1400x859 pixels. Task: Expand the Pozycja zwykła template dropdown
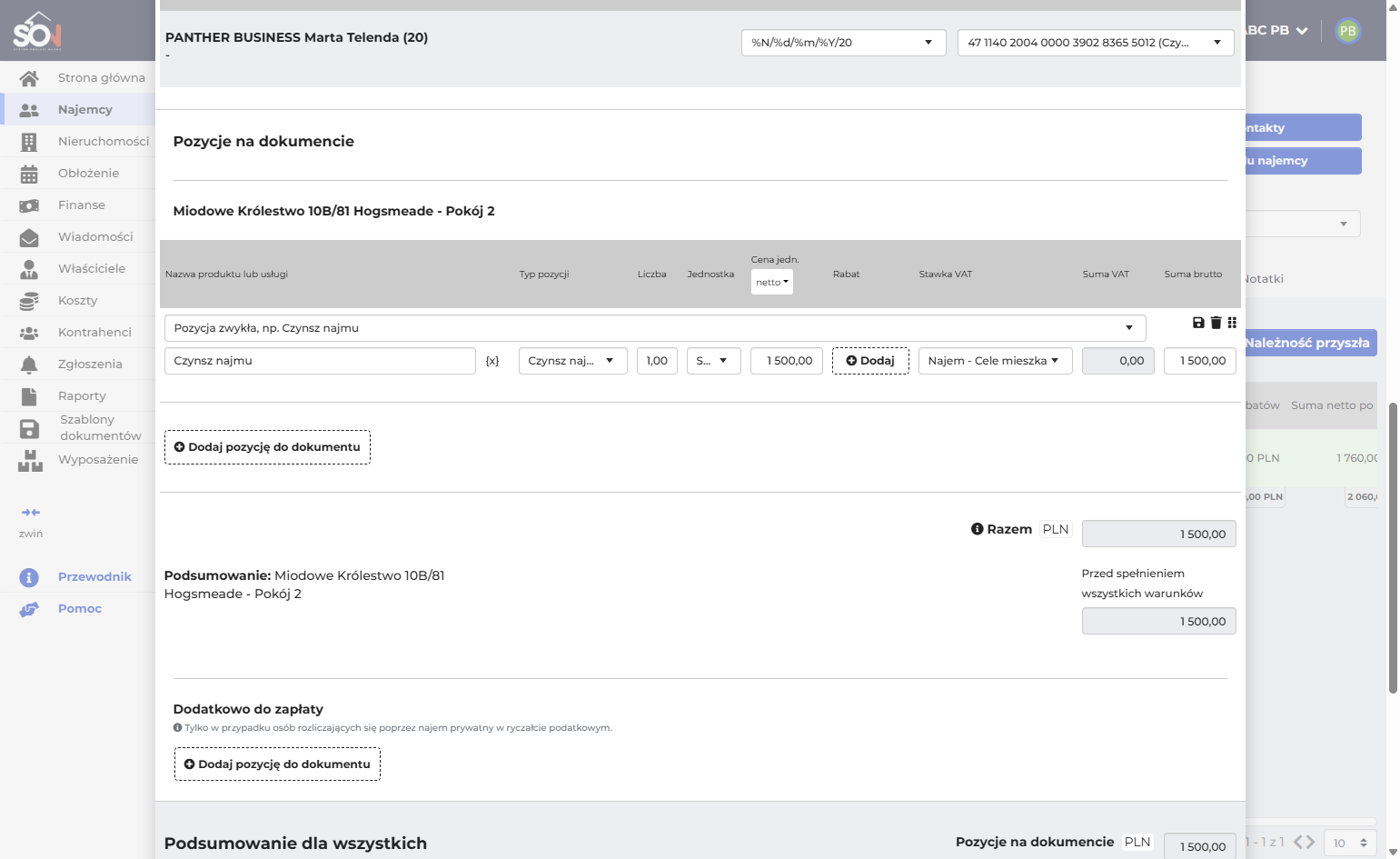point(655,328)
